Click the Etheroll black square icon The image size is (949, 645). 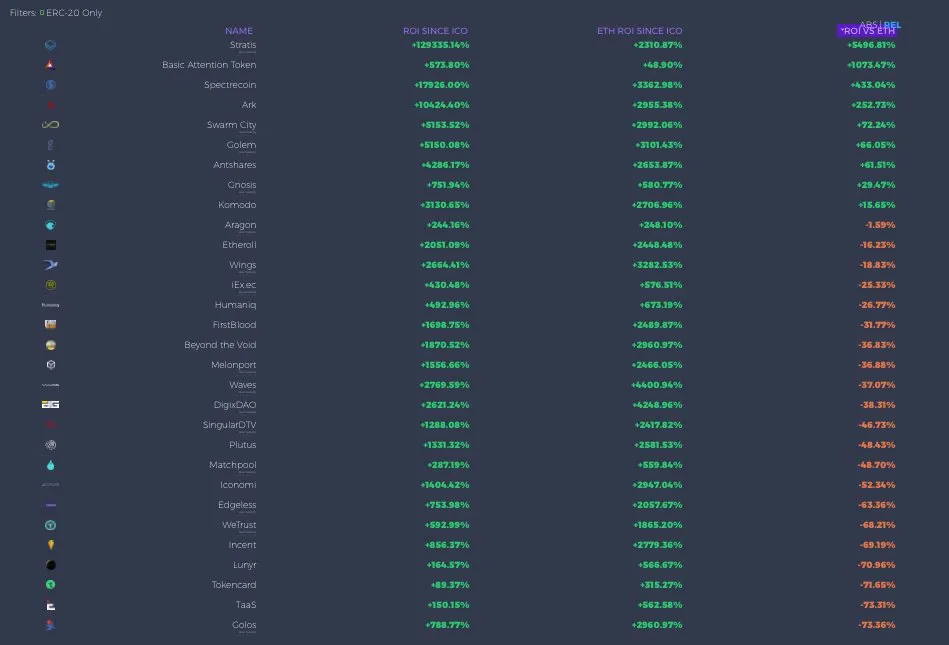[51, 245]
